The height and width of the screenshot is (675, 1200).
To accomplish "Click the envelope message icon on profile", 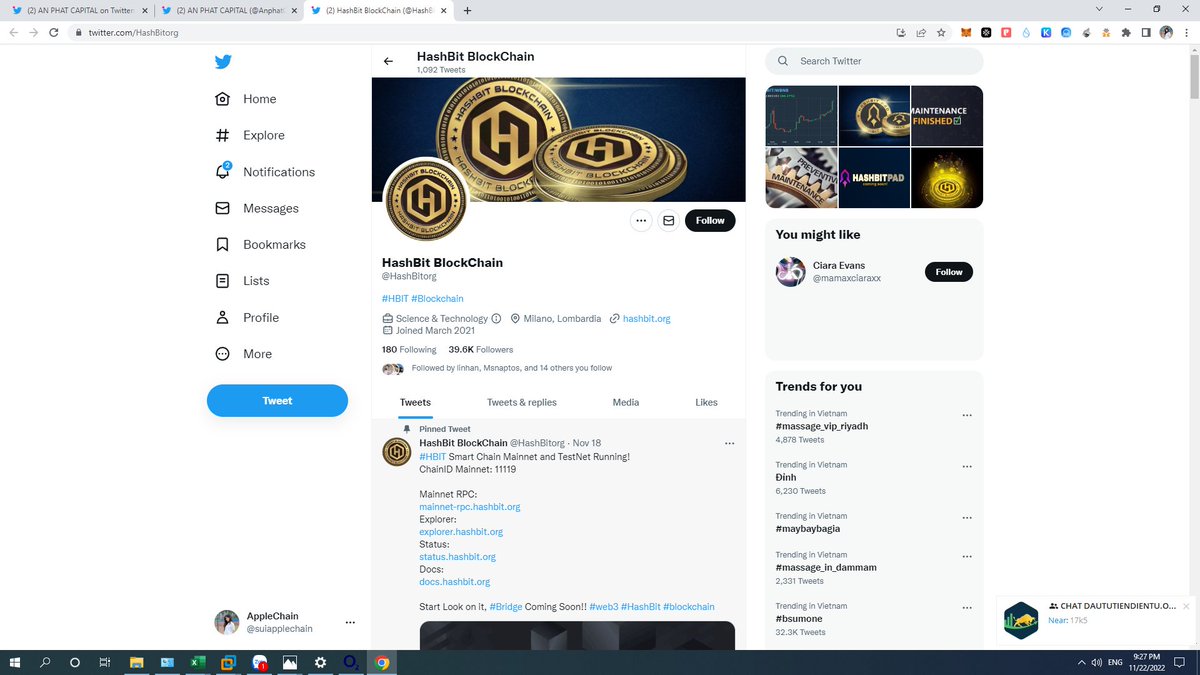I will point(669,220).
